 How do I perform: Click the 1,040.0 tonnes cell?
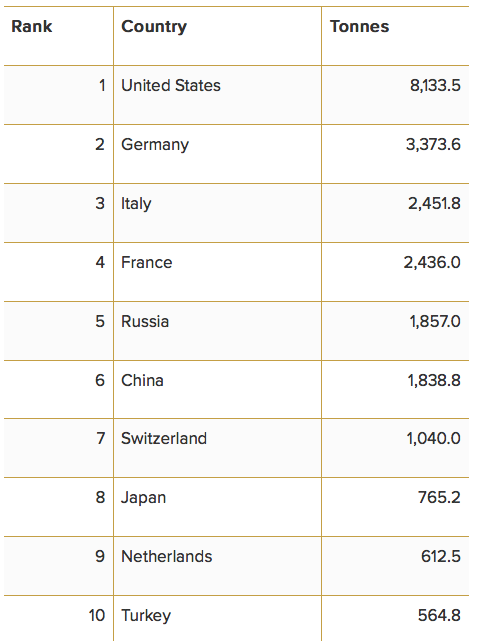point(434,439)
